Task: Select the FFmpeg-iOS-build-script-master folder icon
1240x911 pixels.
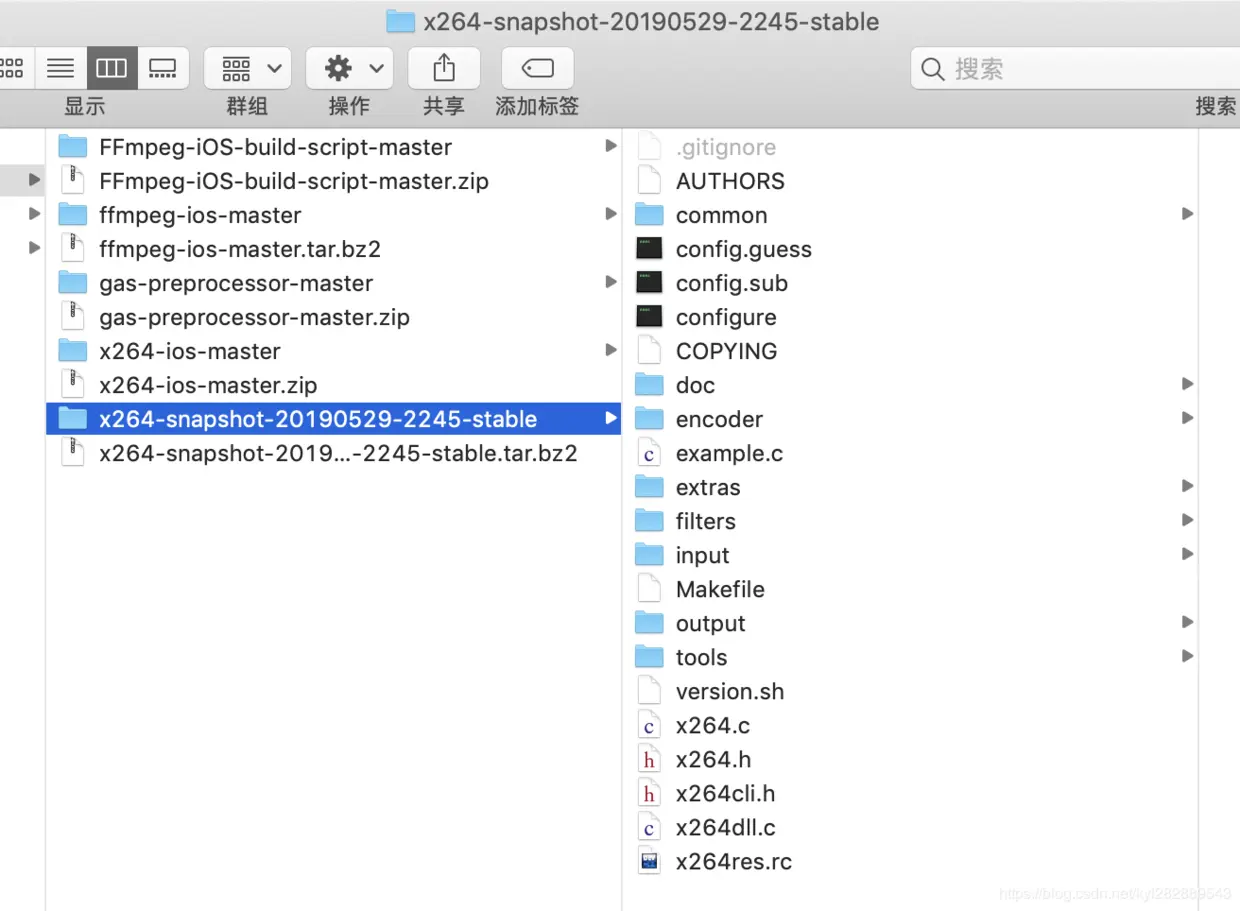Action: click(x=73, y=147)
